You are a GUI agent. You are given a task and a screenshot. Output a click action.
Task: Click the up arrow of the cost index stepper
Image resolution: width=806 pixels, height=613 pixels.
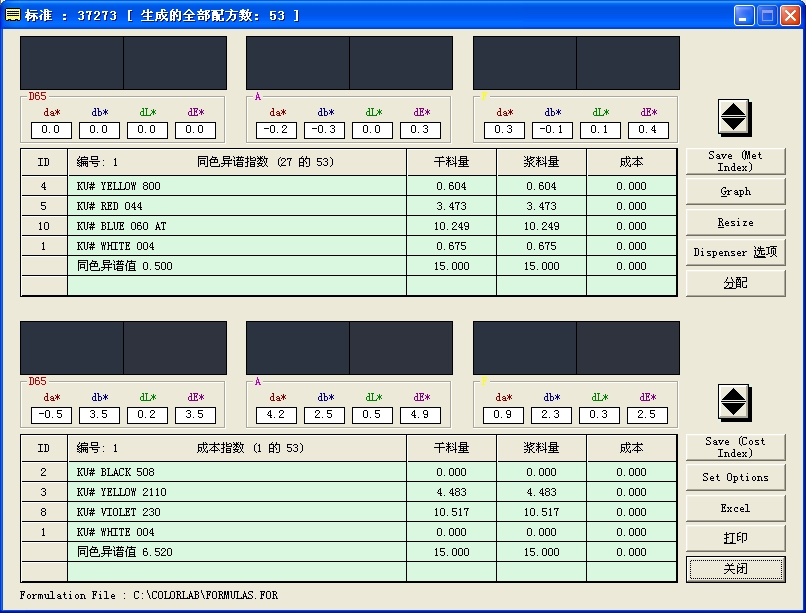click(734, 395)
